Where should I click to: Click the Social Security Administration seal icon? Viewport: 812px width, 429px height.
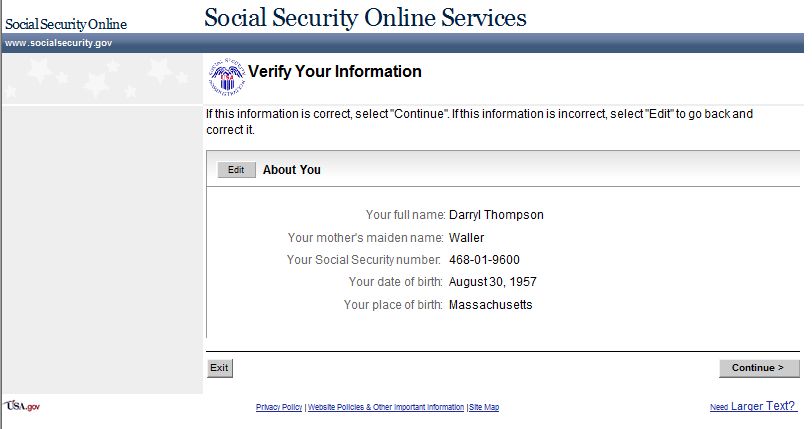(225, 75)
